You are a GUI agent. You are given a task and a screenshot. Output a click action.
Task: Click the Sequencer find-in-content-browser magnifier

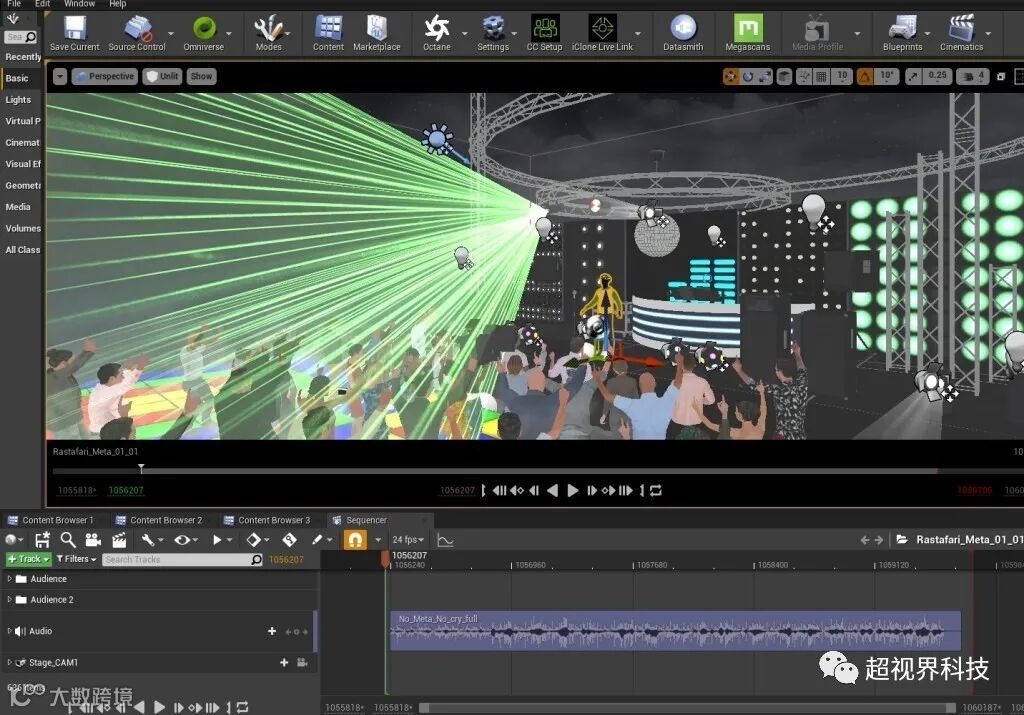68,539
